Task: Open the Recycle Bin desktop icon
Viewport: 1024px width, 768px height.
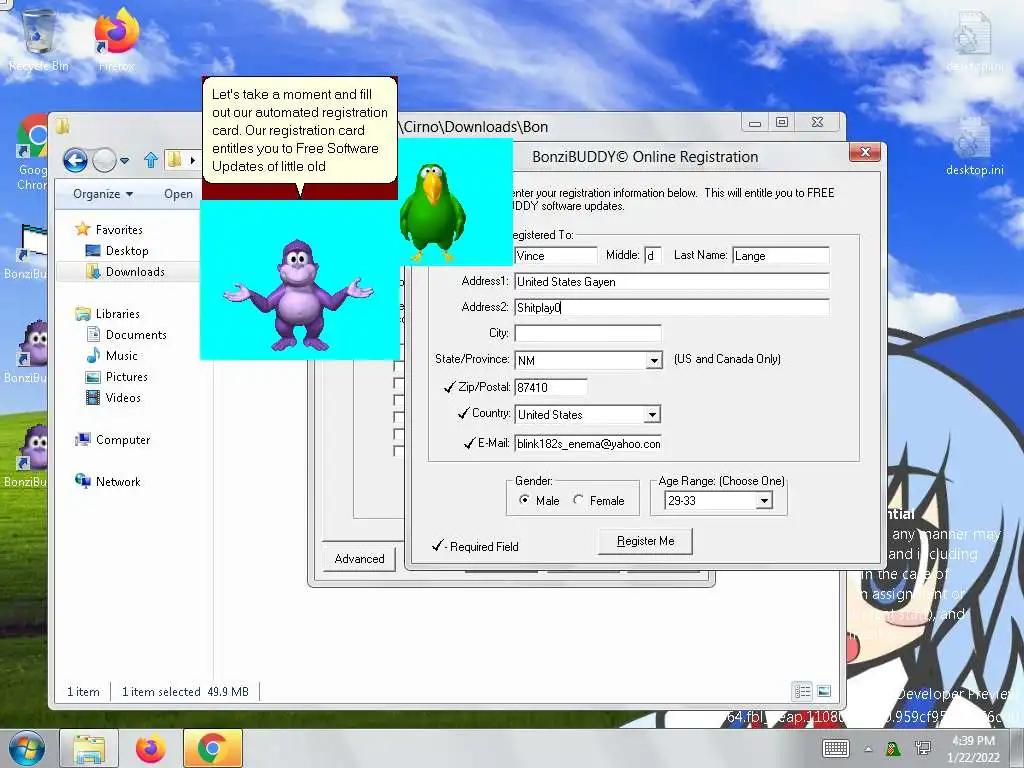Action: 38,40
